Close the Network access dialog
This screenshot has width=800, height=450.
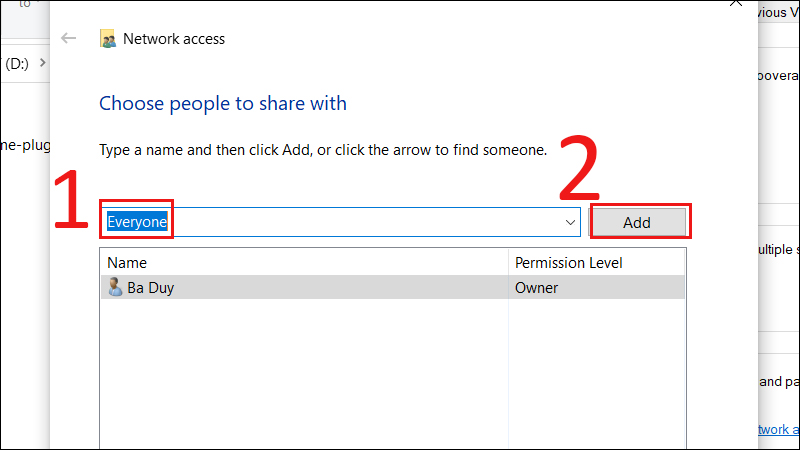737,5
